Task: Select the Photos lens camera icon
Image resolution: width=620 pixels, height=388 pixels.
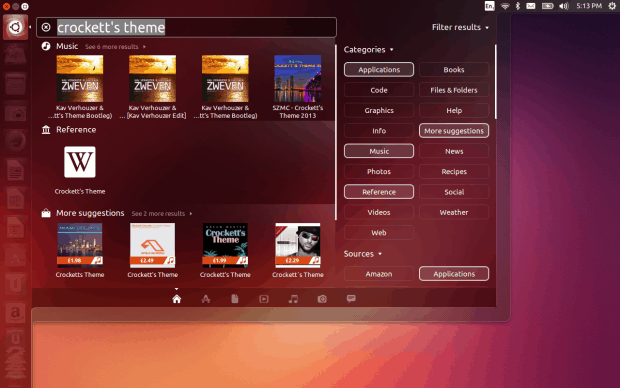Action: [x=322, y=299]
